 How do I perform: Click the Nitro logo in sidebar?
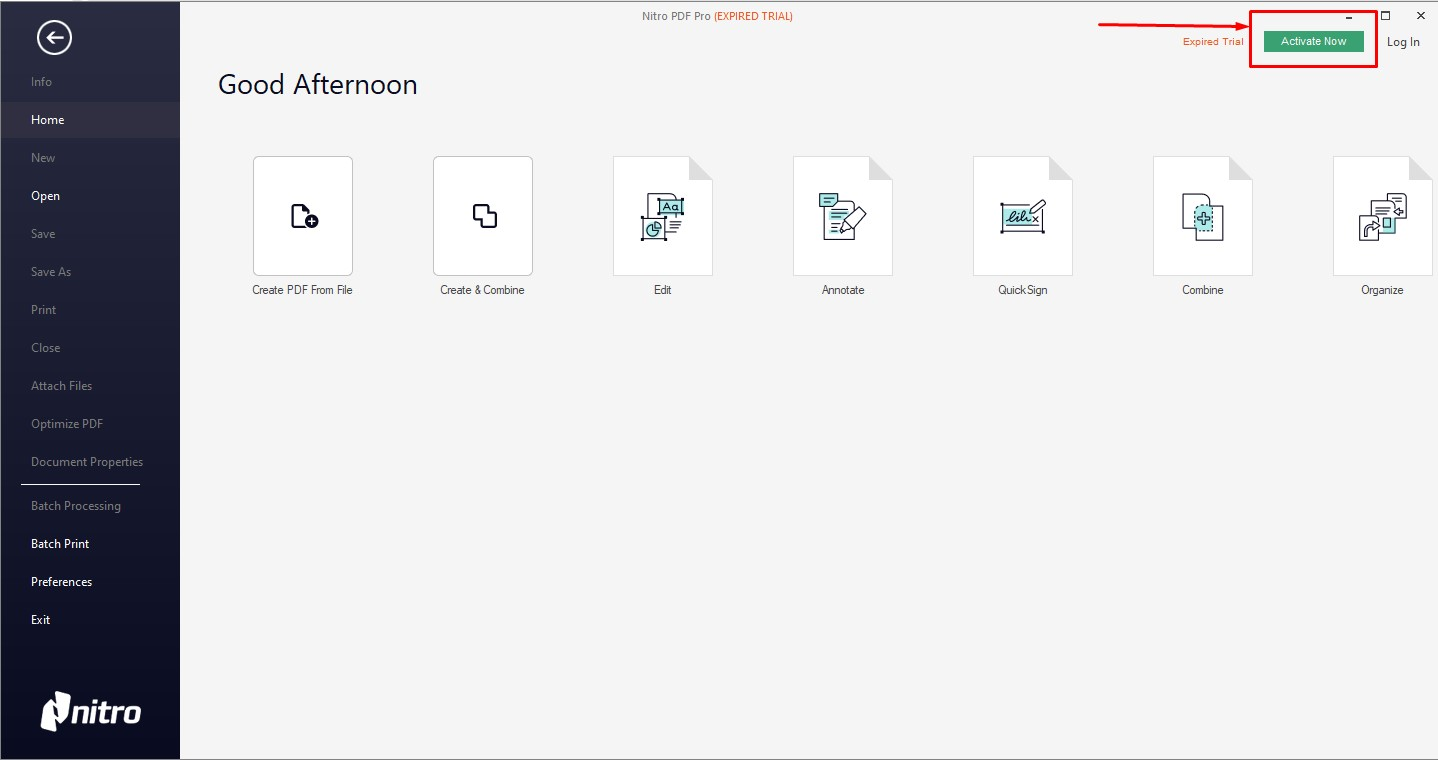tap(91, 711)
